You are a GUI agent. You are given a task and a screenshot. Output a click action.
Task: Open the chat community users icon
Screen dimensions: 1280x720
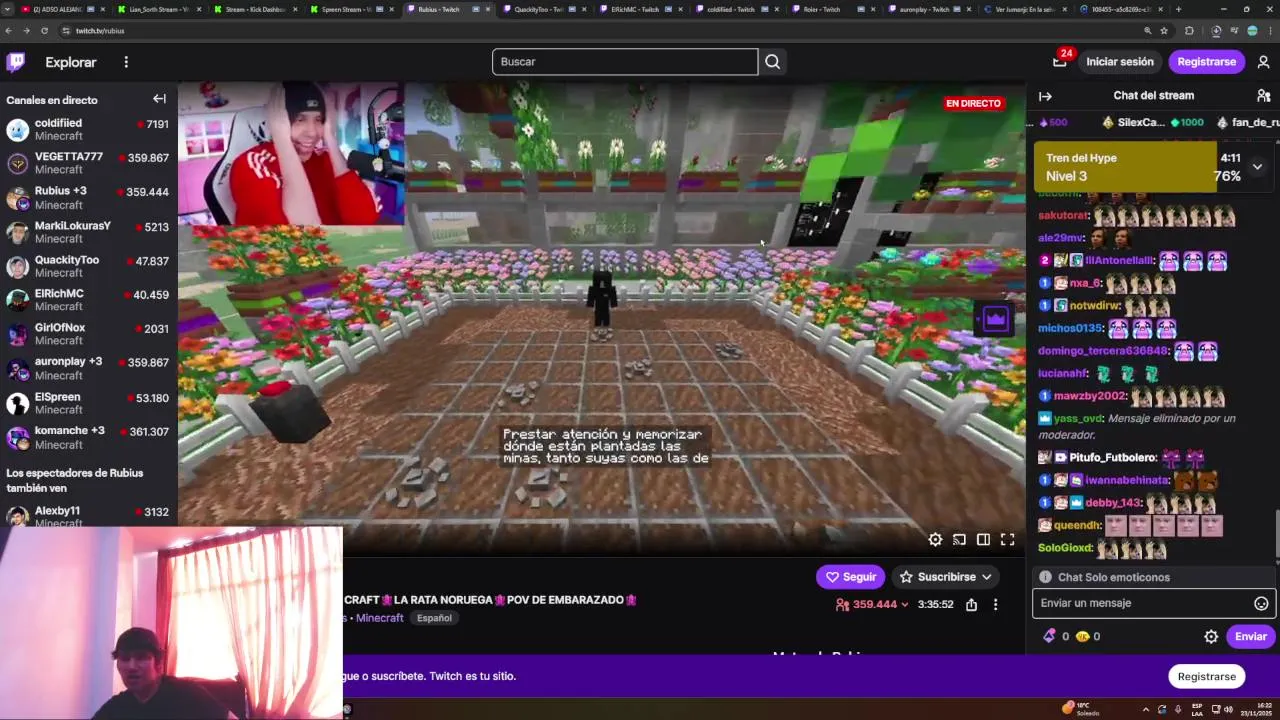(x=1263, y=96)
